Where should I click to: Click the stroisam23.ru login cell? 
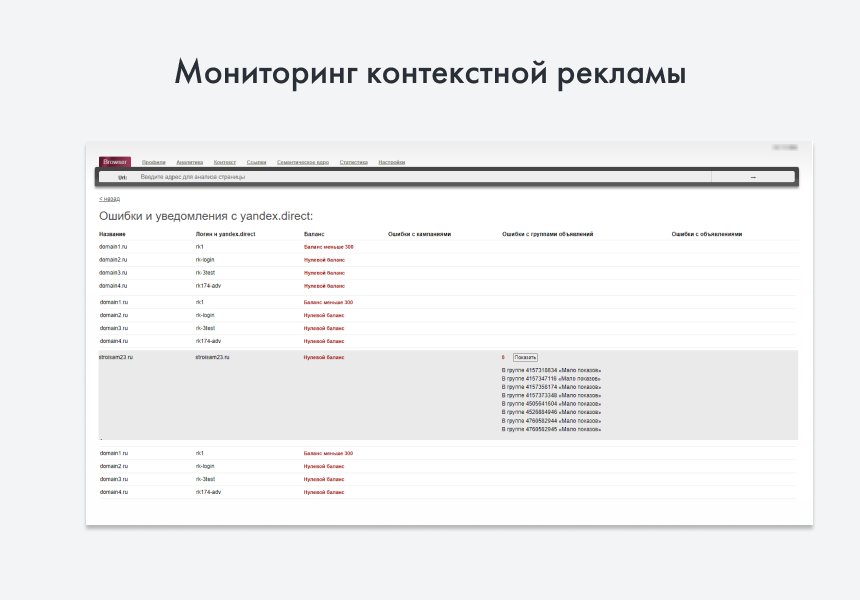pyautogui.click(x=212, y=358)
